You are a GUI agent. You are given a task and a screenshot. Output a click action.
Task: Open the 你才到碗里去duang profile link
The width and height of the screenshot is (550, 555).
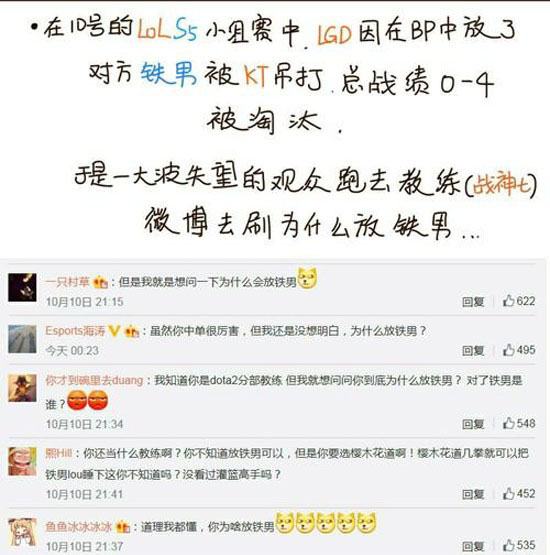pos(94,380)
